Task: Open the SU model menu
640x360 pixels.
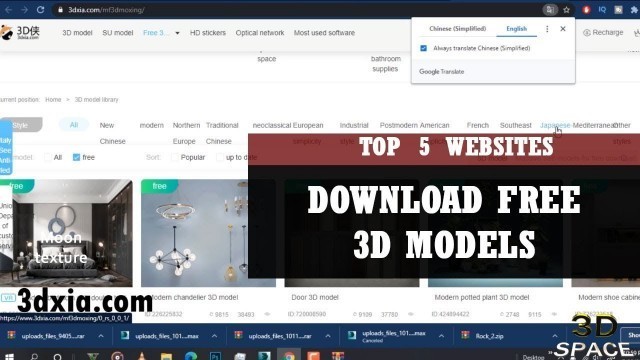Action: click(x=118, y=33)
